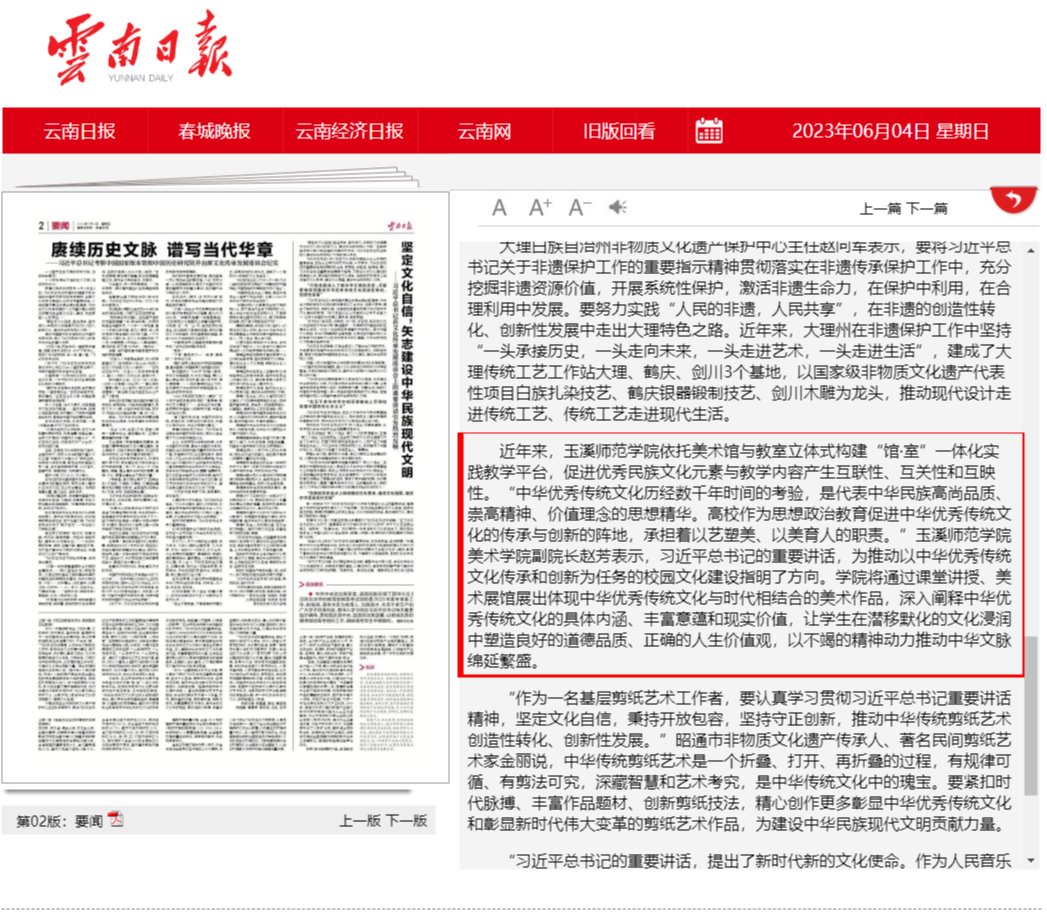This screenshot has width=1047, height=912.
Task: Click the article scrollbar up arrow
Action: (1031, 251)
